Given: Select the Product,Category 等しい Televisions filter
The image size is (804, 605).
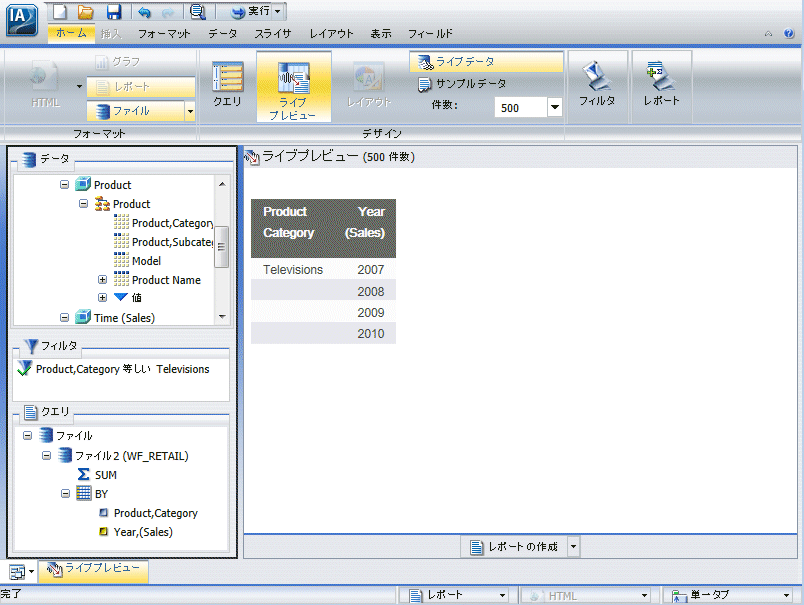Looking at the screenshot, I should 123,369.
